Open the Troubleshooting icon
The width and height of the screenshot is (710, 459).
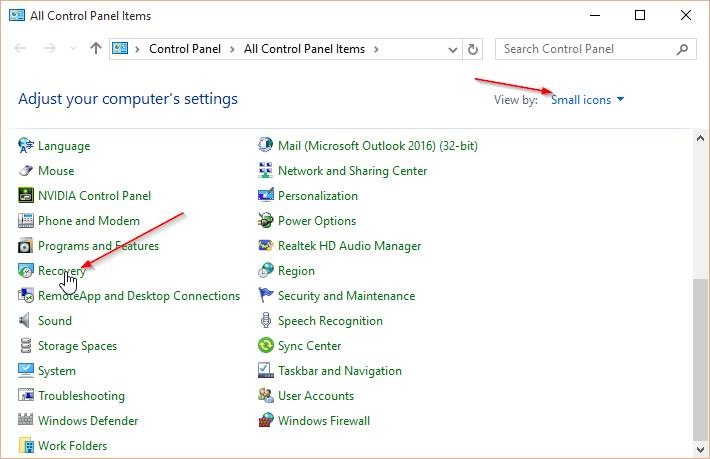pos(26,395)
